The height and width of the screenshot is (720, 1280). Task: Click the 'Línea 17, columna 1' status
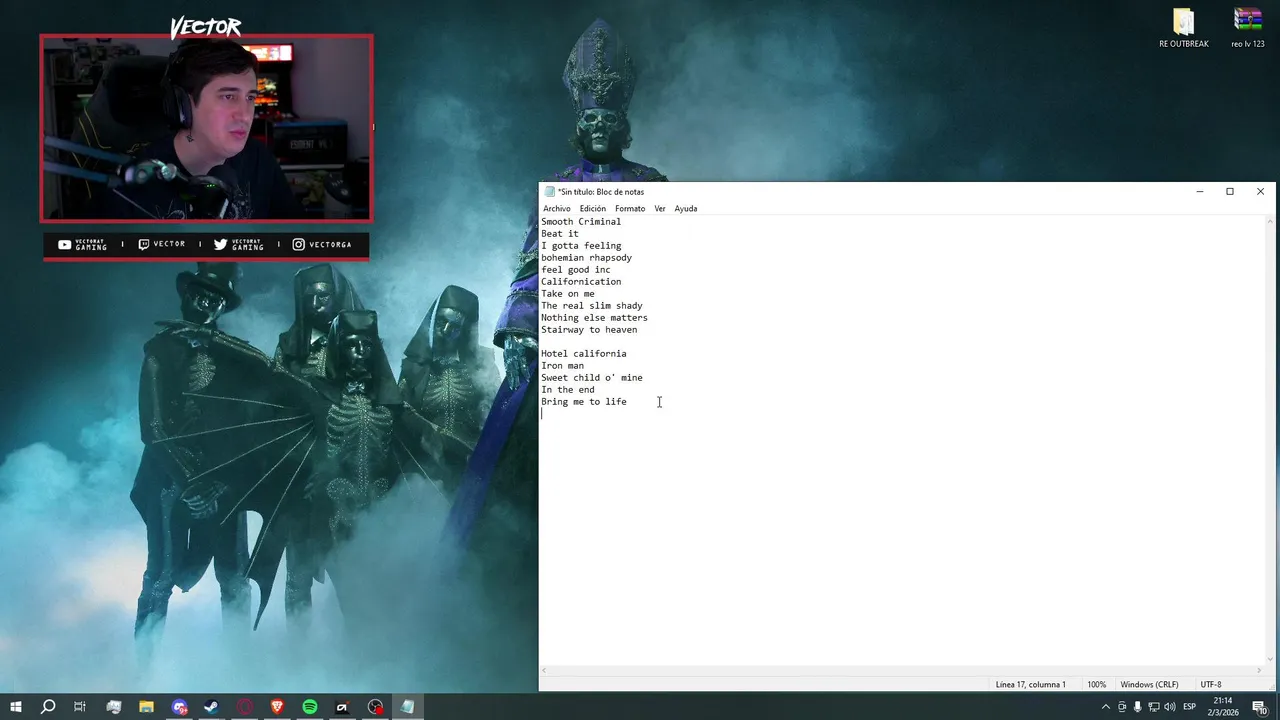coord(1030,684)
